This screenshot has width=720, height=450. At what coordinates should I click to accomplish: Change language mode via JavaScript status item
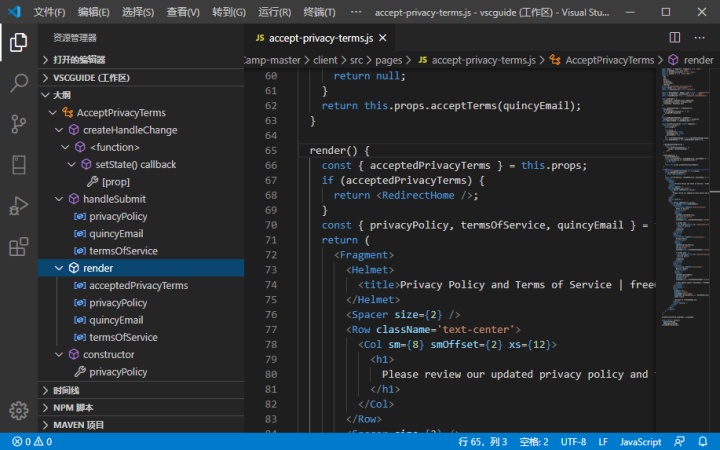point(641,442)
